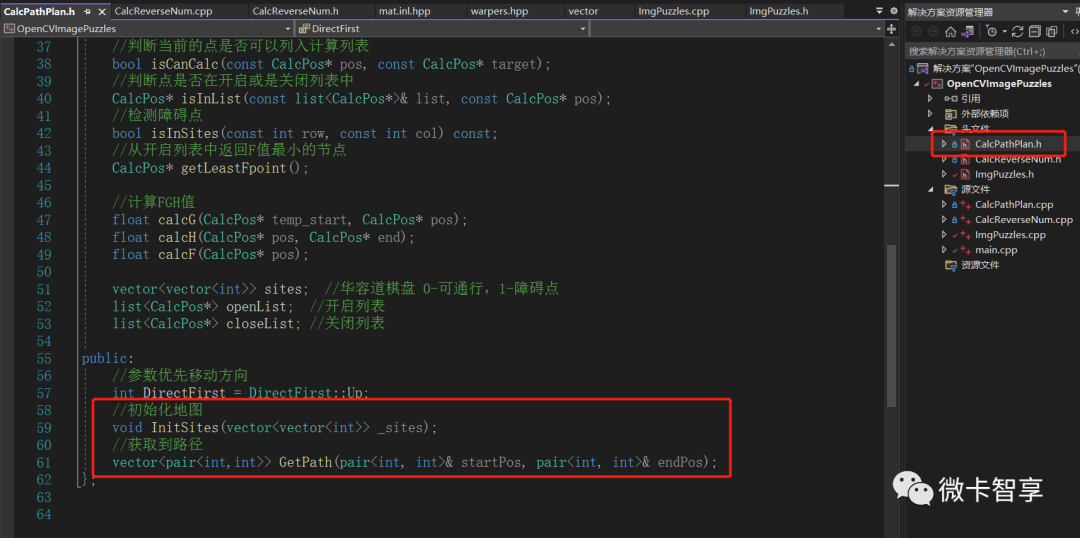Open the editor tab overflow list arrow
Viewport: 1080px width, 538px height.
pyautogui.click(x=880, y=11)
